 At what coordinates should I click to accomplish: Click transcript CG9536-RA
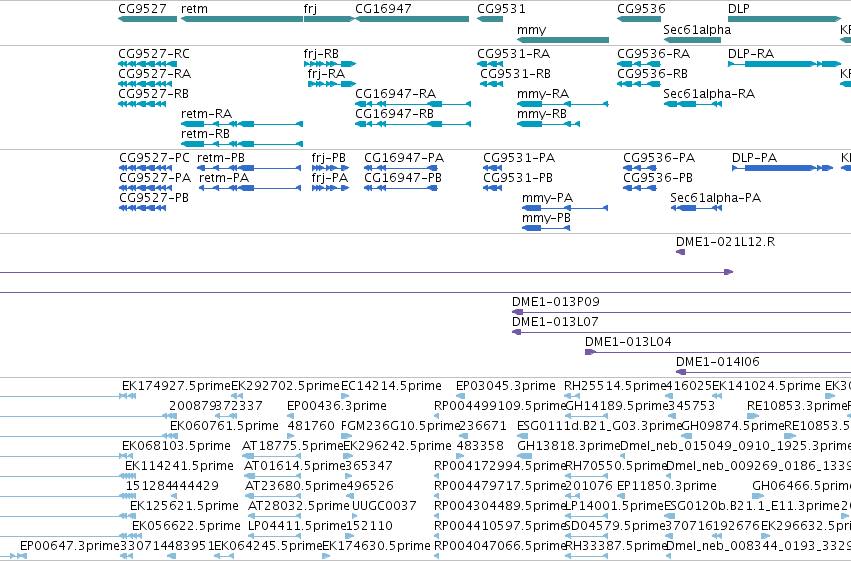653,54
